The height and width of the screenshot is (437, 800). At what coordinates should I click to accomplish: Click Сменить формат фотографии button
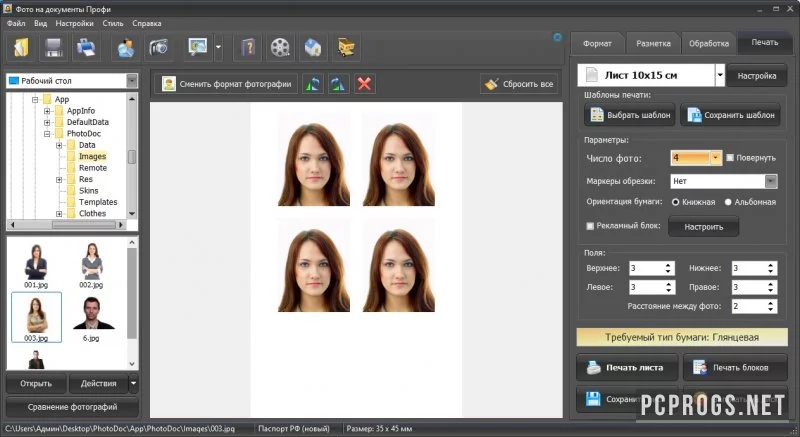[228, 84]
